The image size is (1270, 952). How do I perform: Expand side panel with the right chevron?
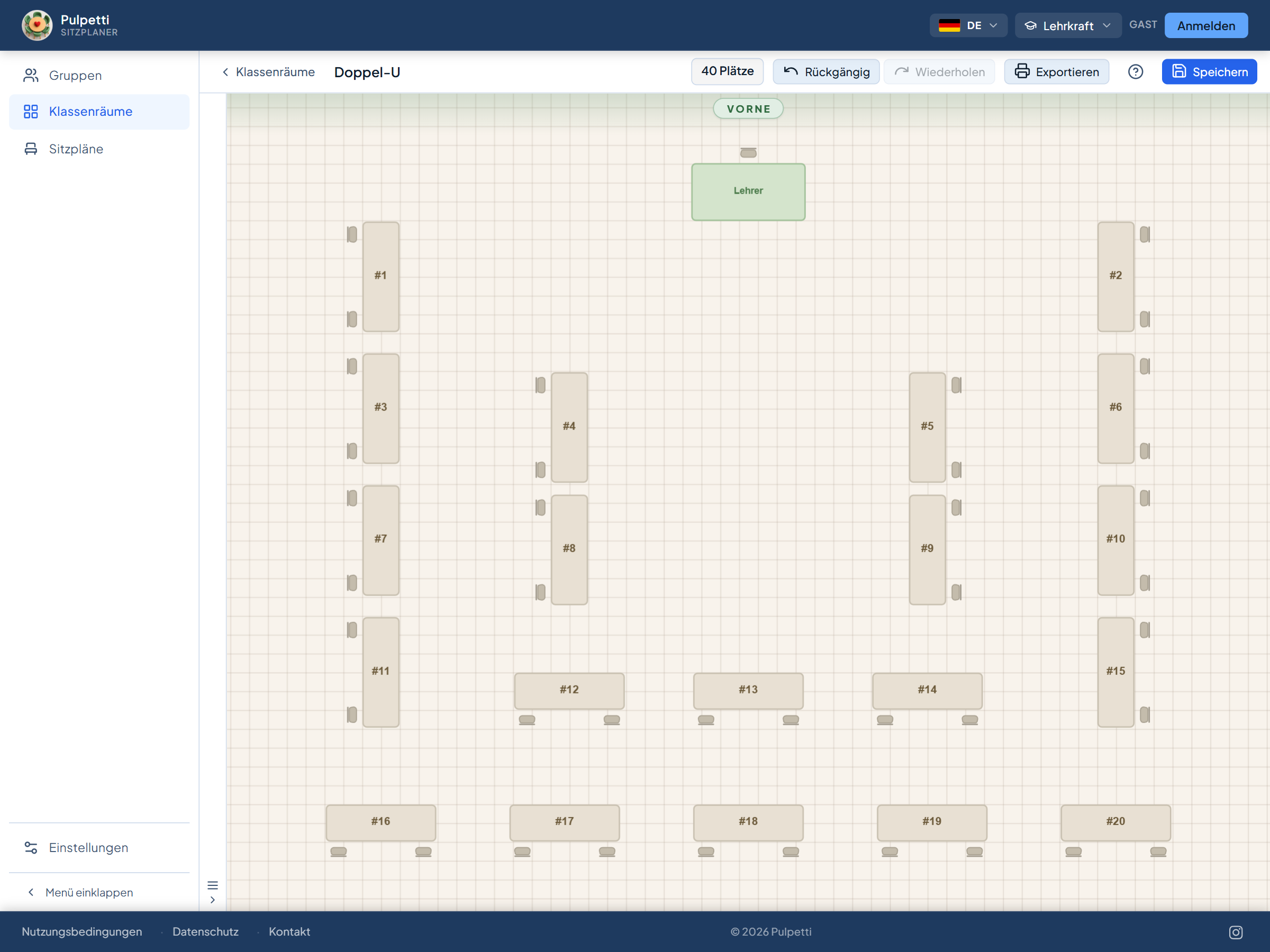pos(212,900)
